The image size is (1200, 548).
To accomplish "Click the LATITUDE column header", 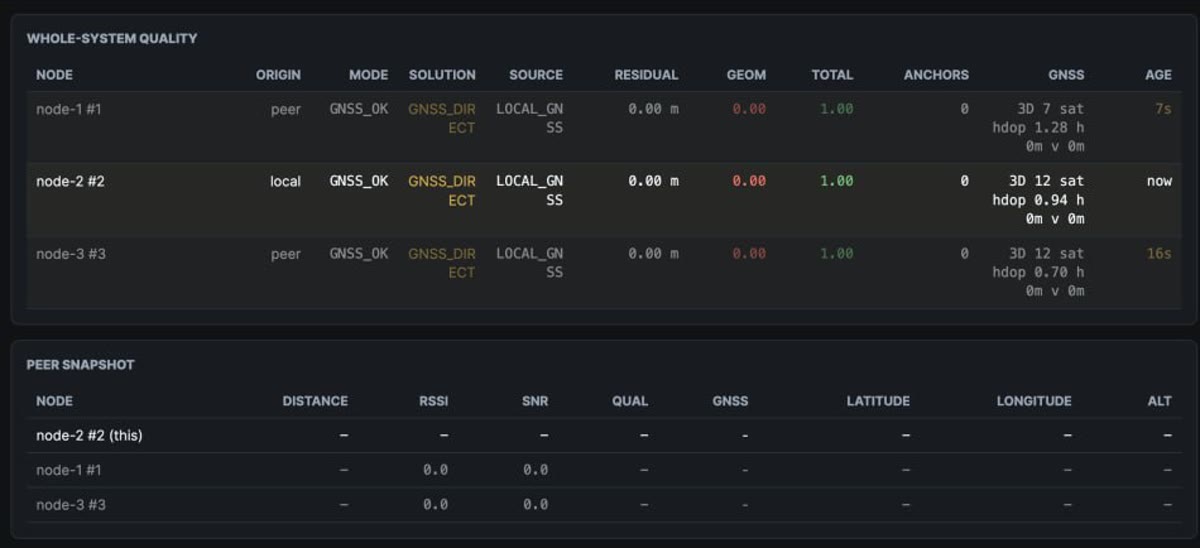I will [x=878, y=401].
